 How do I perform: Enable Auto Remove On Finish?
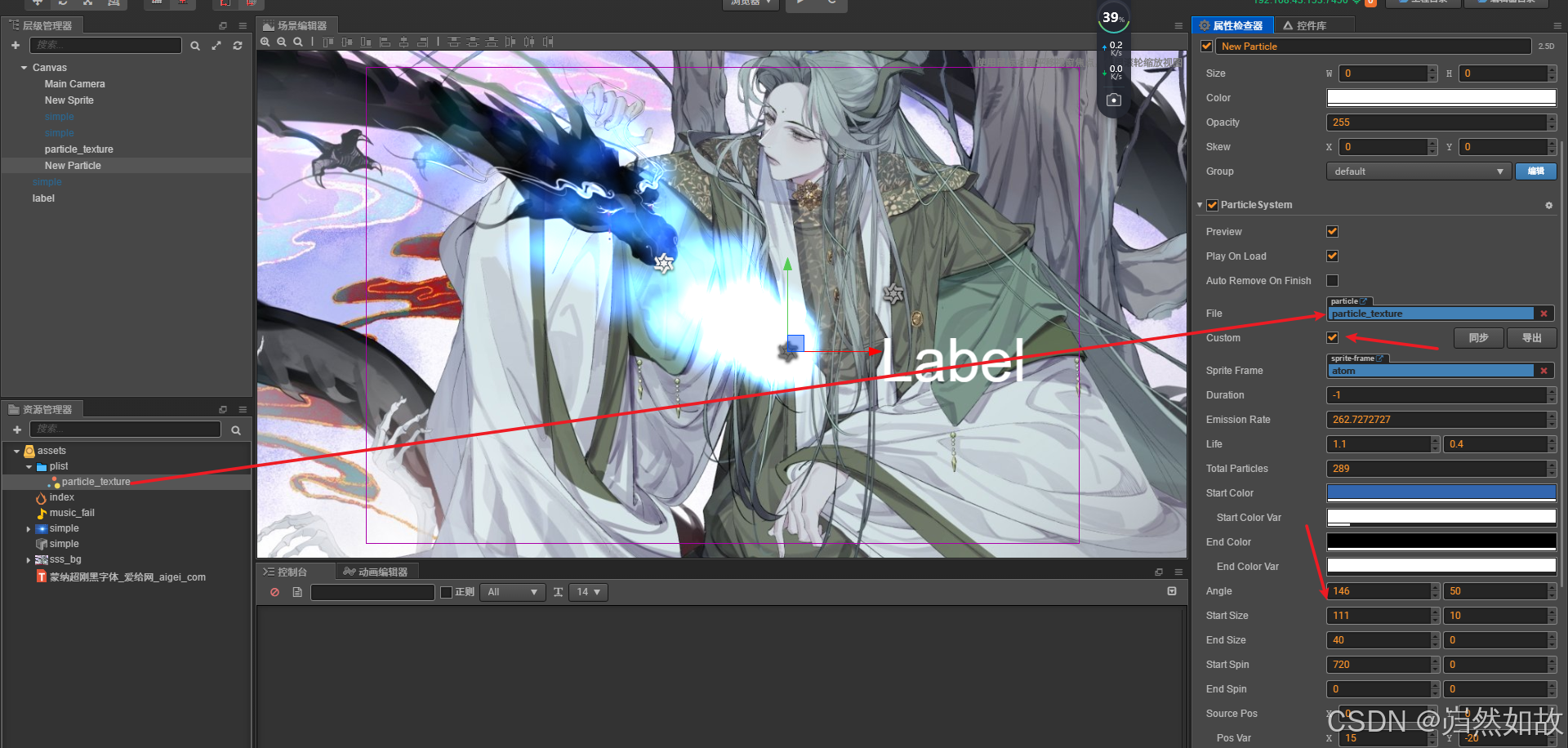point(1332,281)
